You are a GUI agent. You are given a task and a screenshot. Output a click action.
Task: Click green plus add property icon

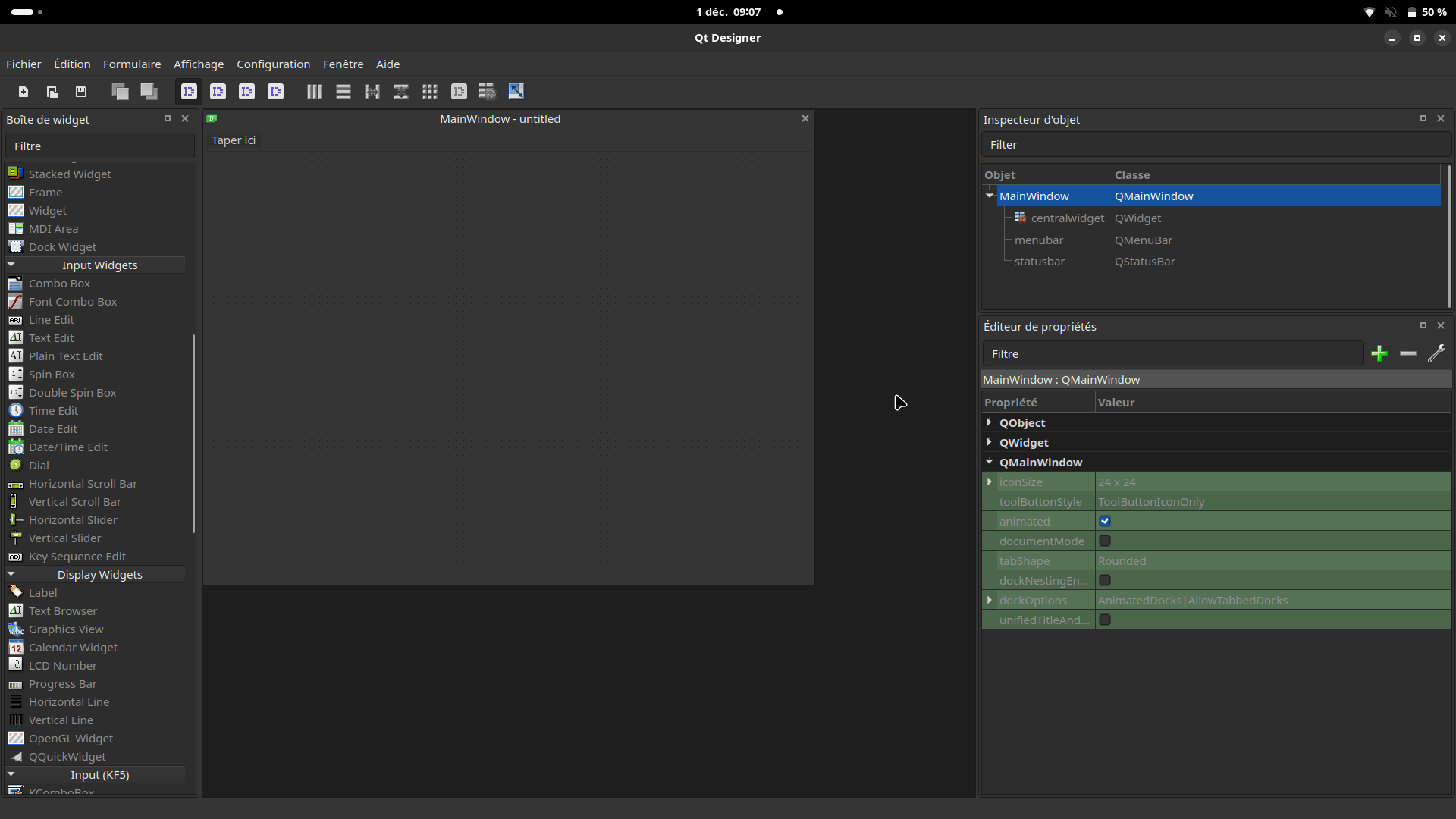coord(1379,353)
